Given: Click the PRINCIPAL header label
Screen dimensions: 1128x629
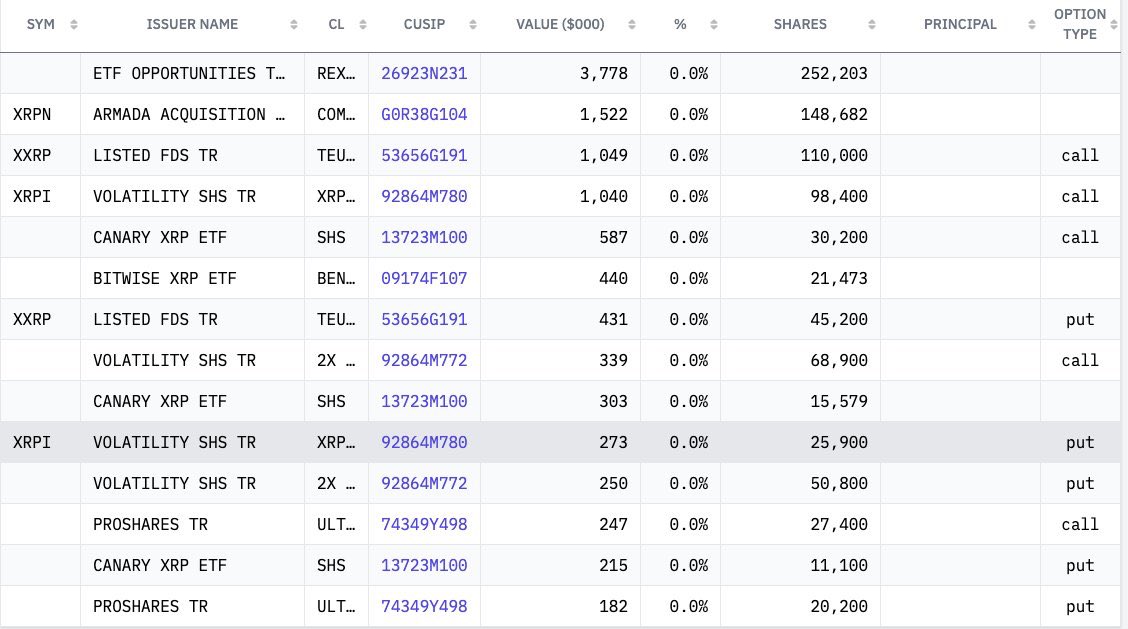Looking at the screenshot, I should coord(960,24).
